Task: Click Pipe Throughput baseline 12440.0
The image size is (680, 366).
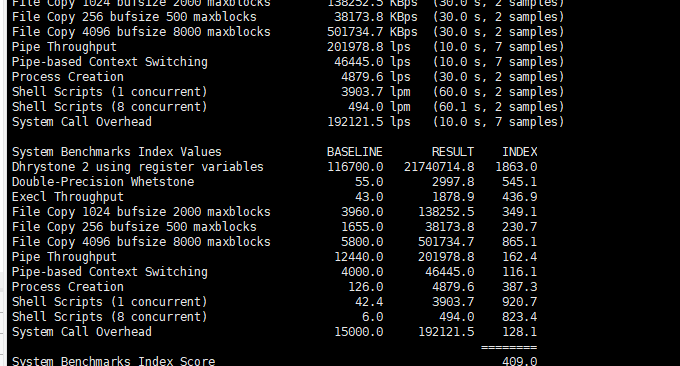Action: click(358, 257)
